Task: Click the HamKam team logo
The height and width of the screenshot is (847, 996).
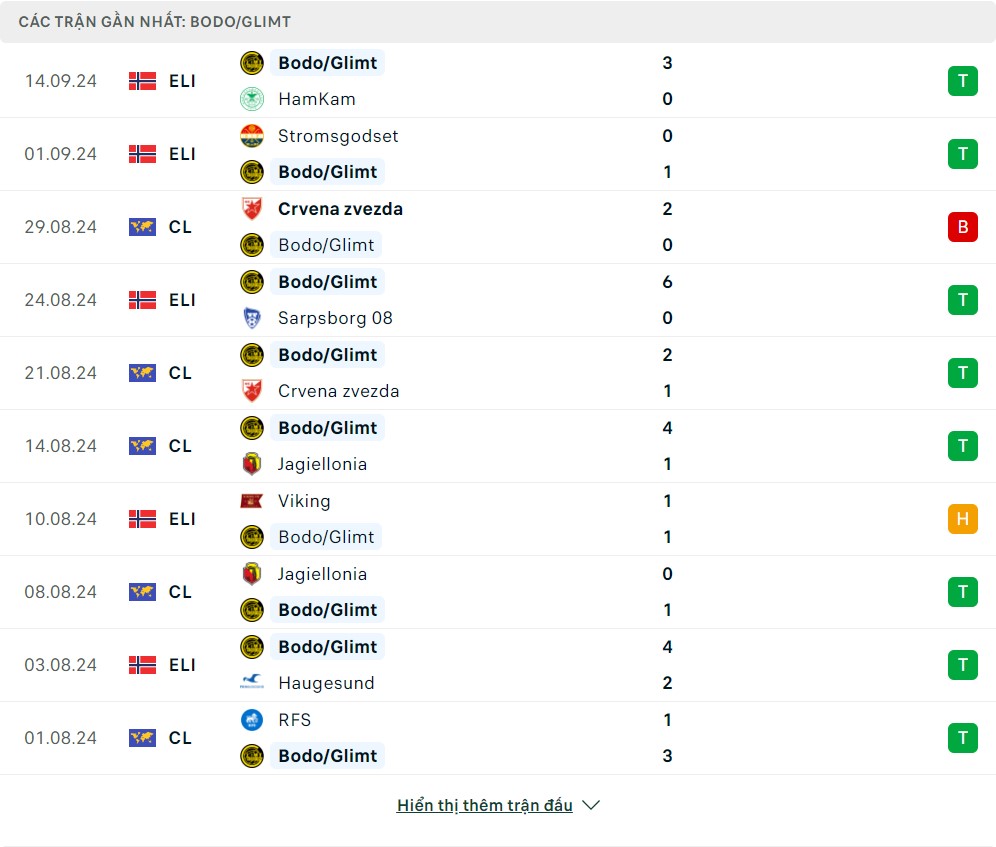Action: pos(252,99)
